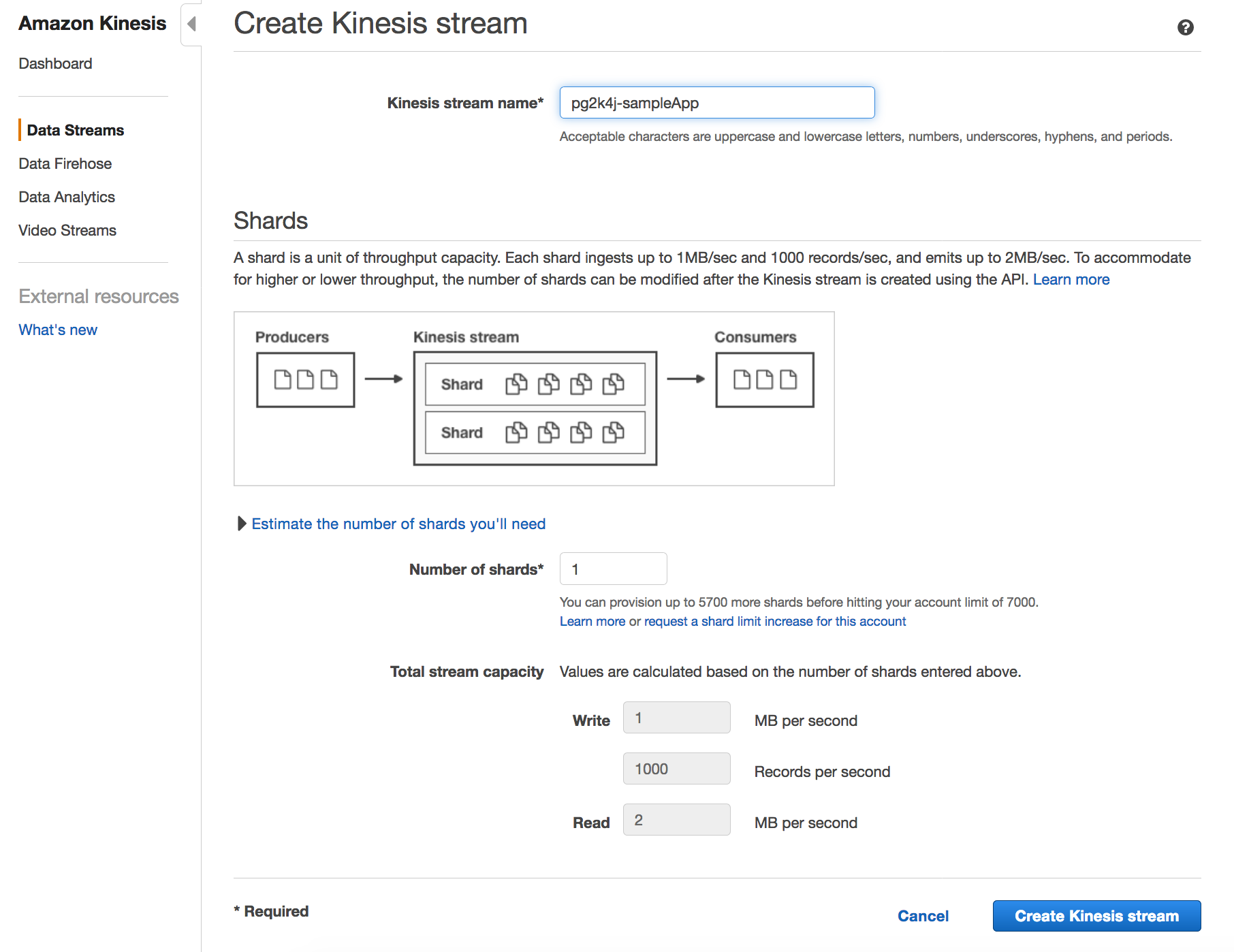Image resolution: width=1234 pixels, height=952 pixels.
Task: Focus the Kinesis stream name field
Action: (717, 103)
